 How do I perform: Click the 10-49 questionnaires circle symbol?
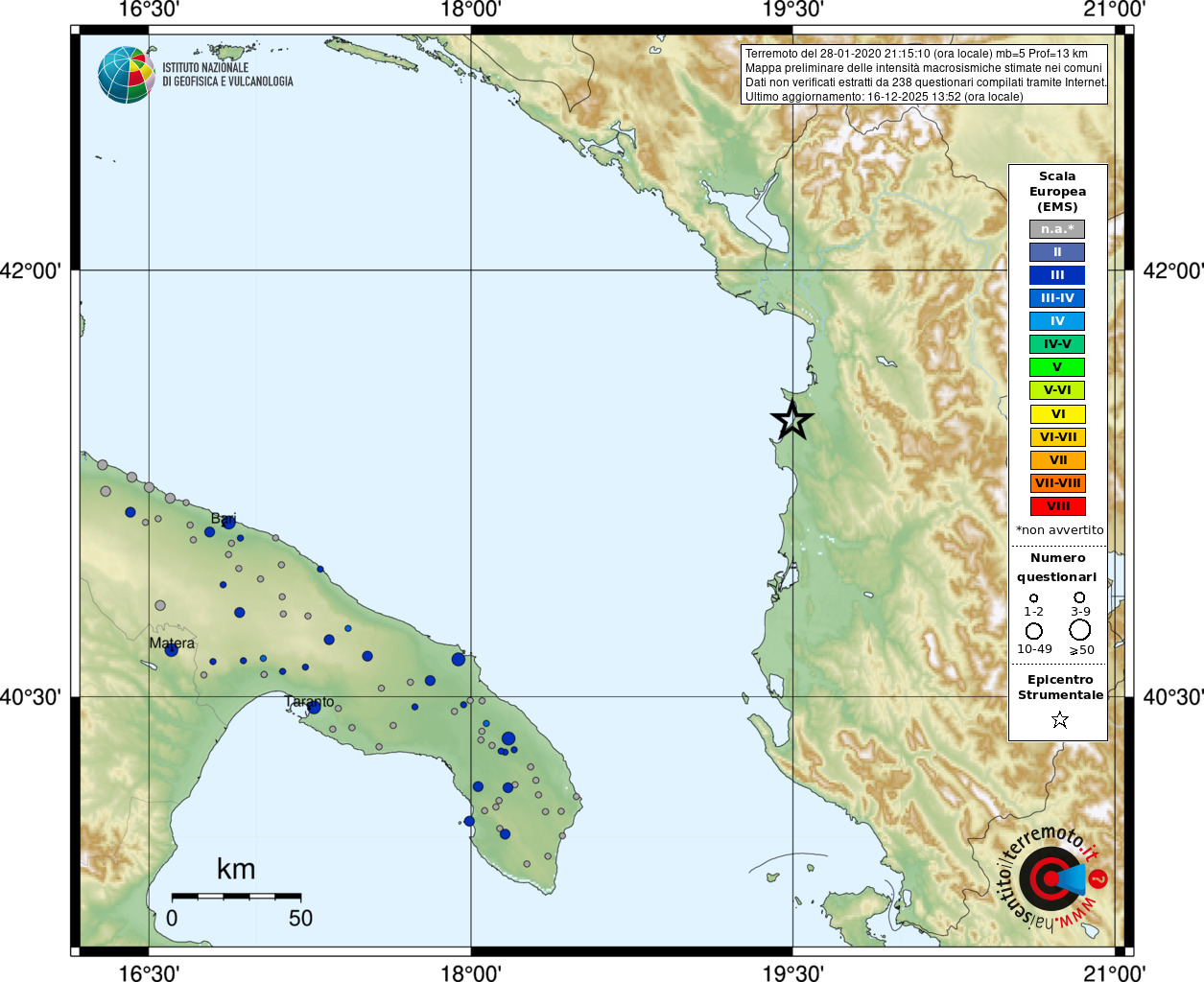pyautogui.click(x=1034, y=631)
